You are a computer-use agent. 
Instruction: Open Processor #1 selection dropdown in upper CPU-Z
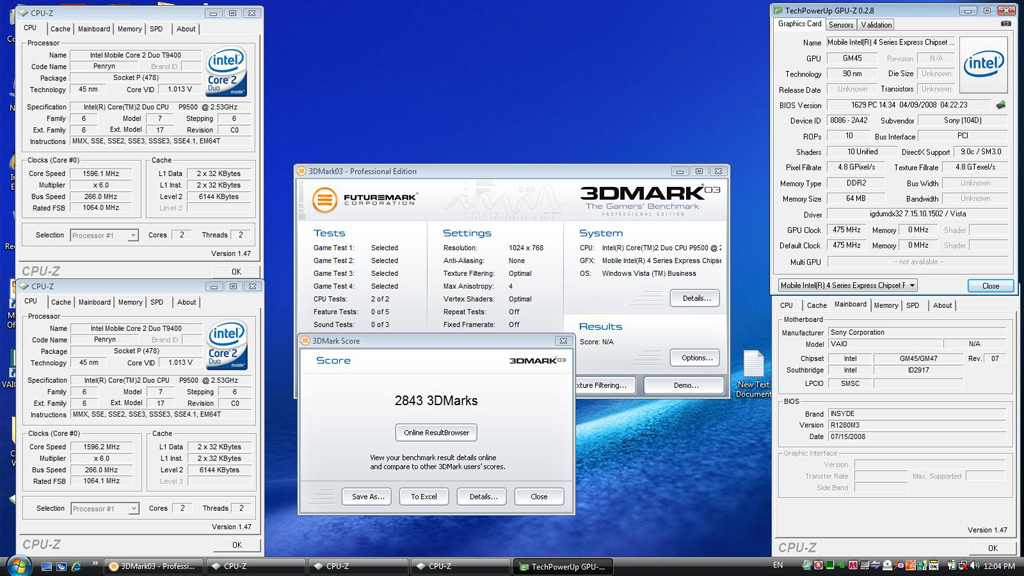[x=104, y=235]
